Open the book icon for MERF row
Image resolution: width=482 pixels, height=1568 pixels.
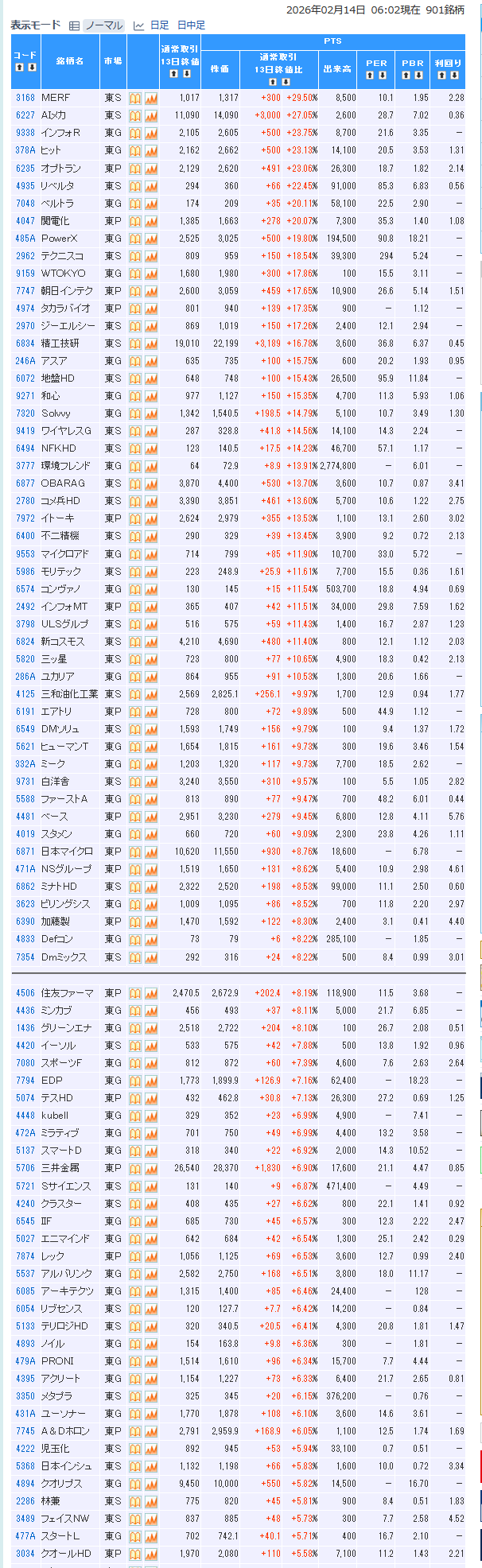135,98
